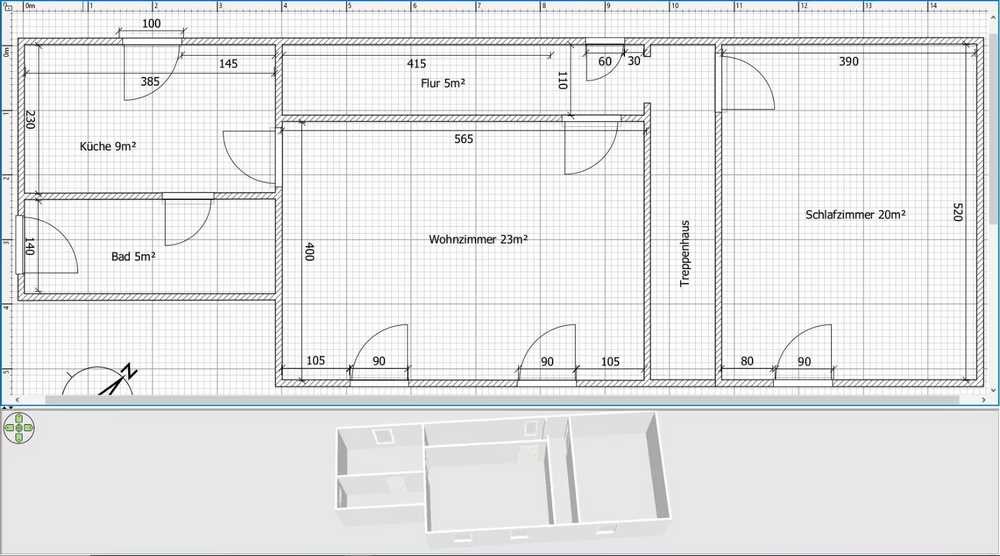The image size is (1000, 556).
Task: Select the Wohnzimmer 23m² room label
Action: 478,239
